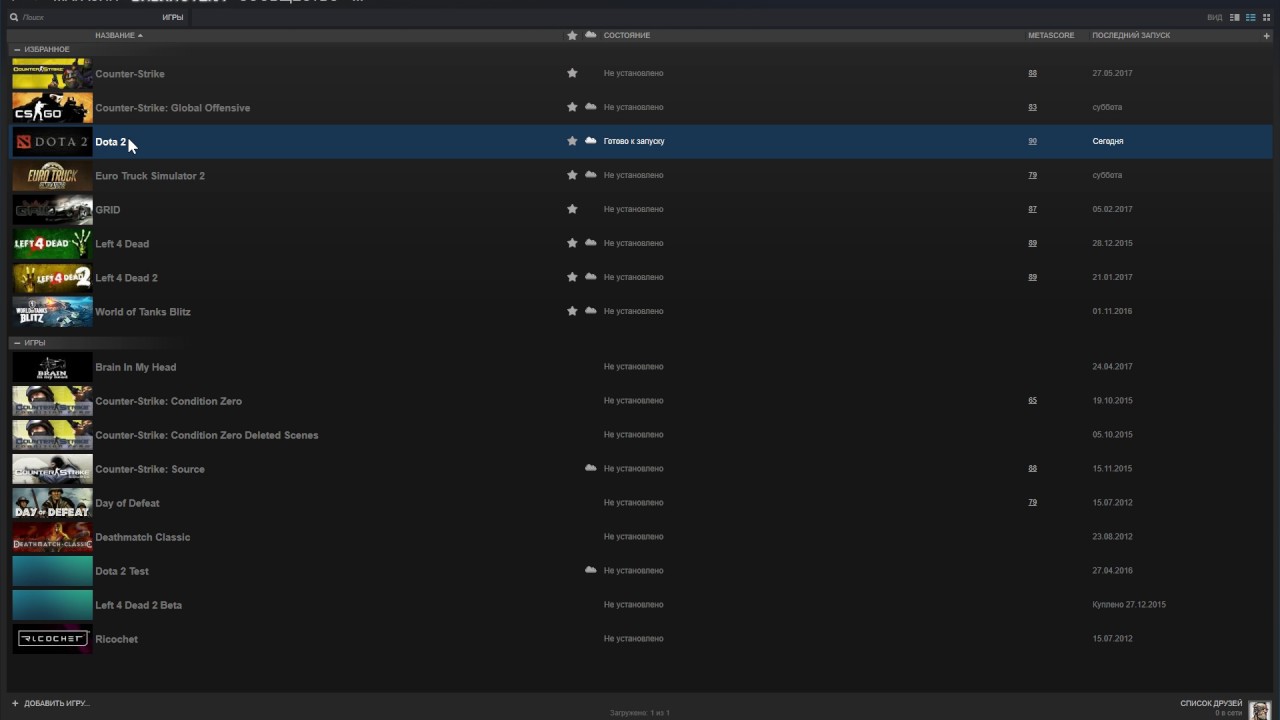Toggle favorite star for GRID

(572, 209)
